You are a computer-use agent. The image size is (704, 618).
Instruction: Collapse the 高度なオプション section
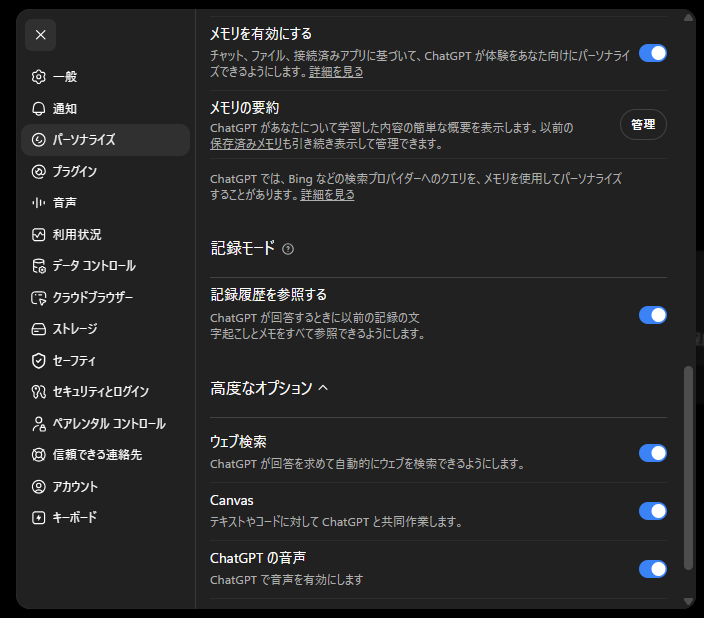click(269, 388)
